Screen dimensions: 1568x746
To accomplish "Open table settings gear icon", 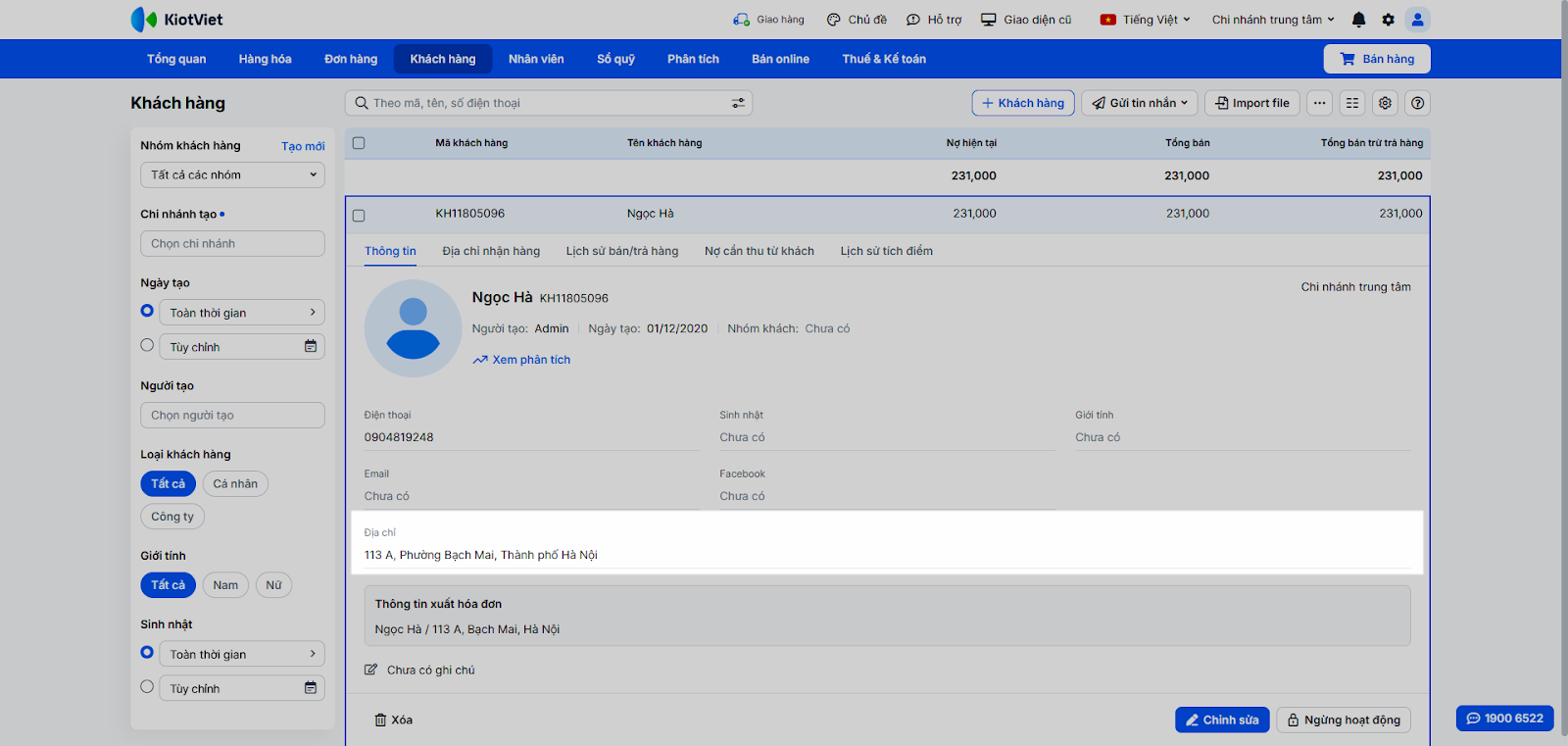I will (1385, 103).
